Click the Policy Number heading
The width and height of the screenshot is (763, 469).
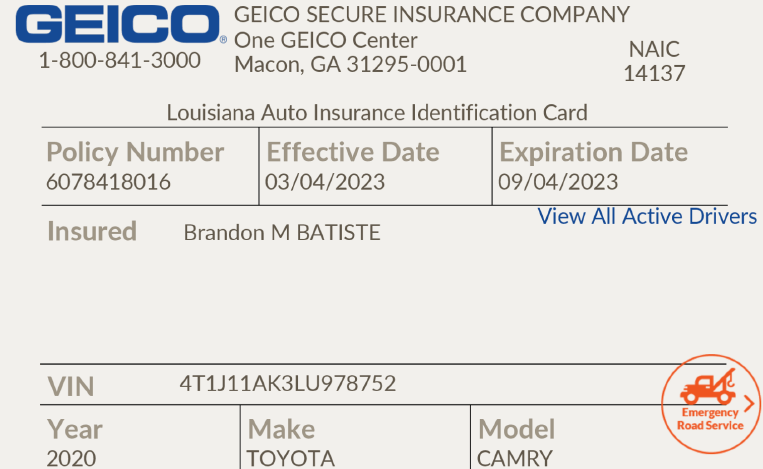click(x=135, y=152)
